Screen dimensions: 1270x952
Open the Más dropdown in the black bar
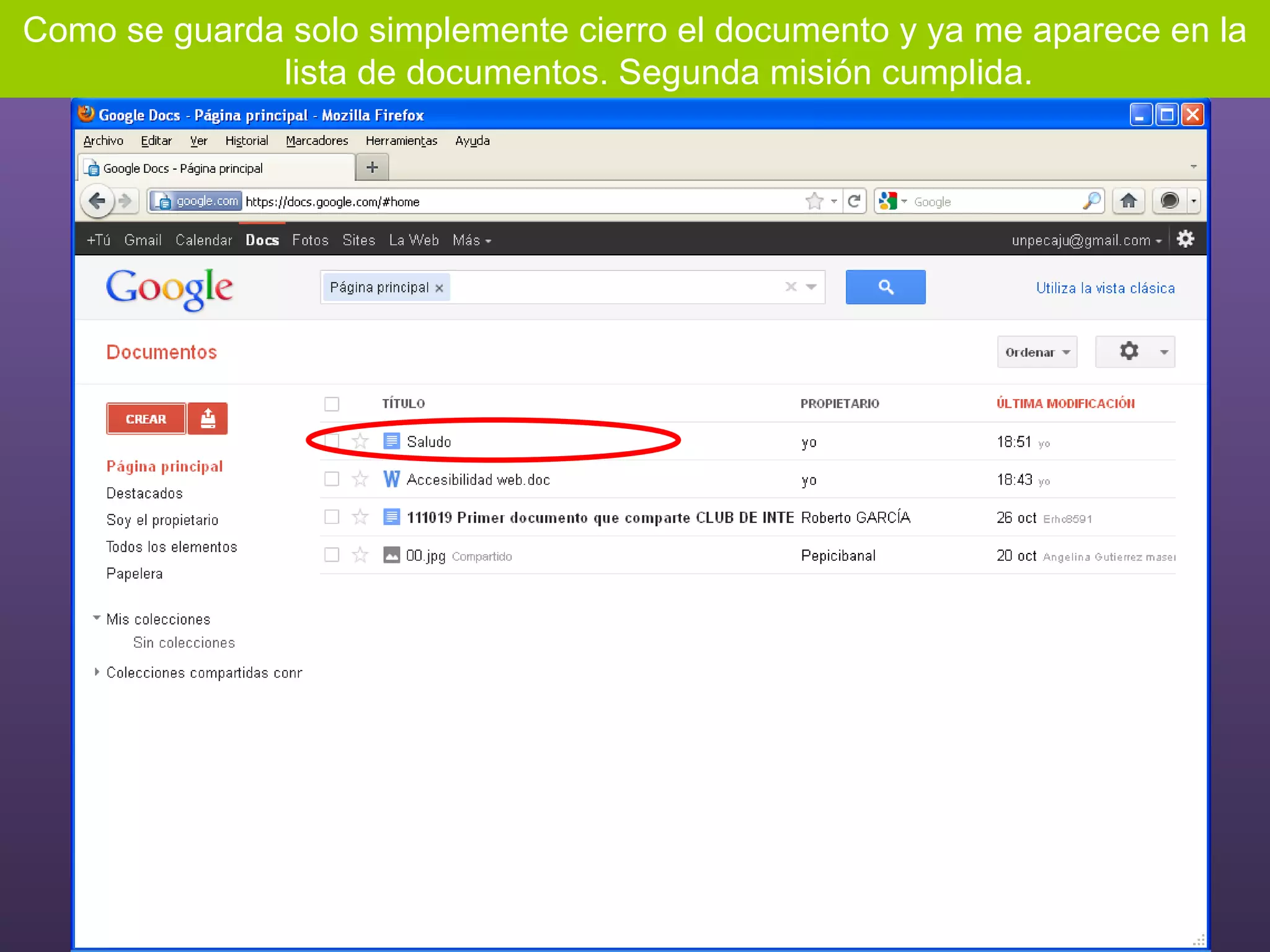[x=472, y=240]
